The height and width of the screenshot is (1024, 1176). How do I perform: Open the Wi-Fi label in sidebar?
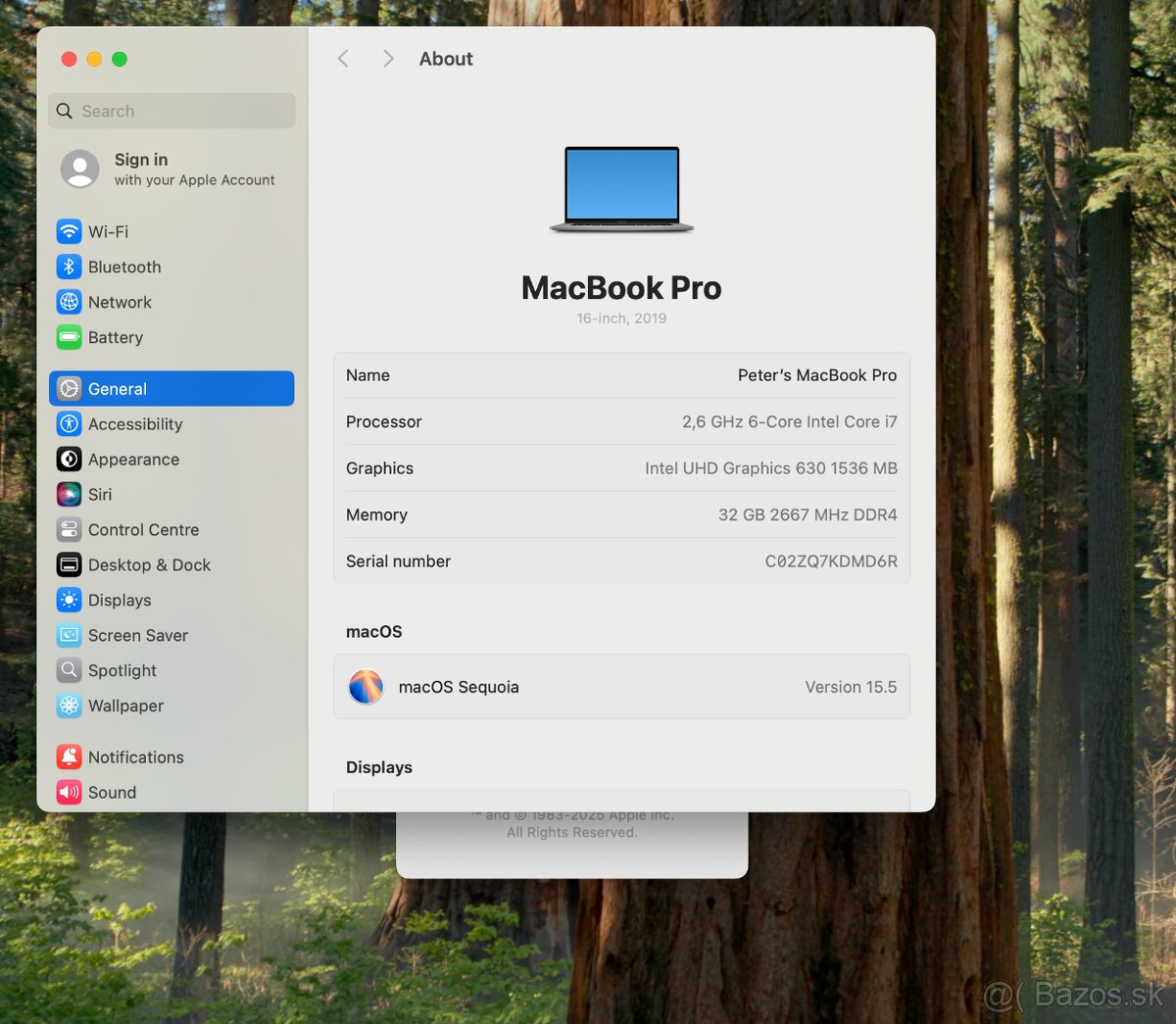click(x=108, y=232)
